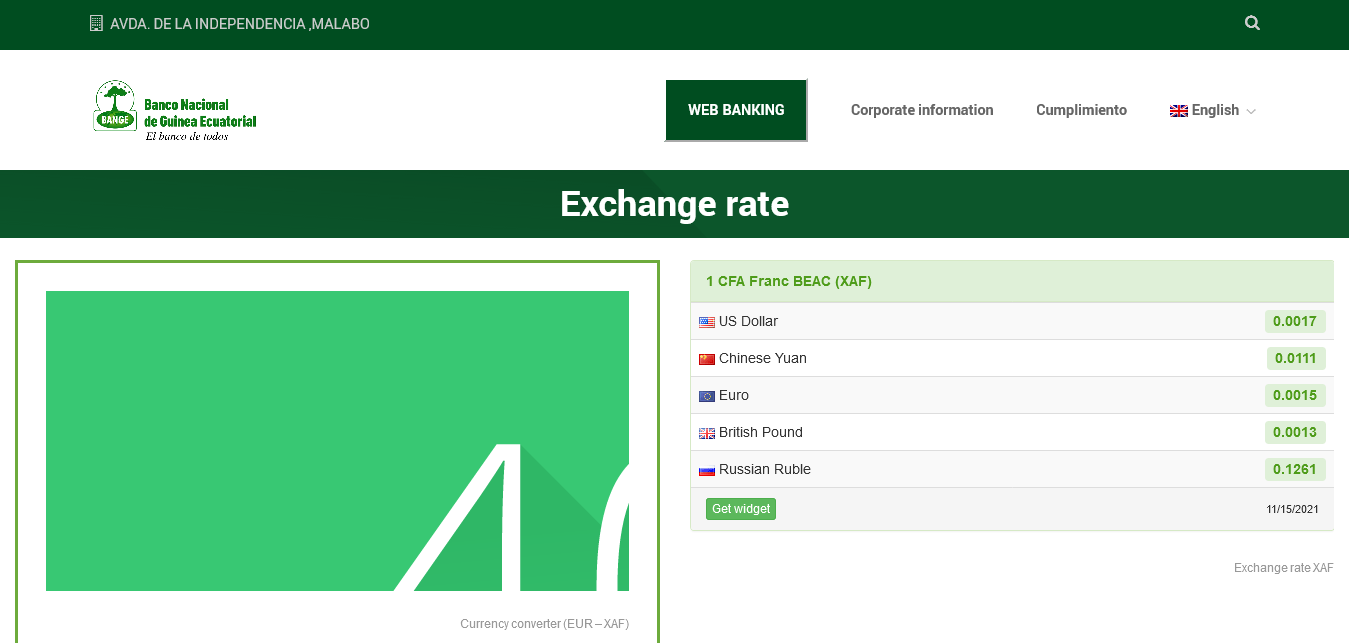Click the search magnifier icon
Image resolution: width=1366 pixels, height=643 pixels.
click(1252, 23)
